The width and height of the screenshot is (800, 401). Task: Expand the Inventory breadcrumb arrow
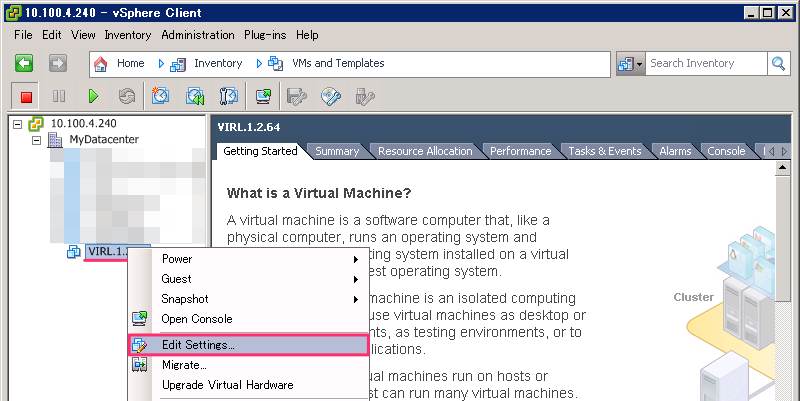(x=259, y=64)
